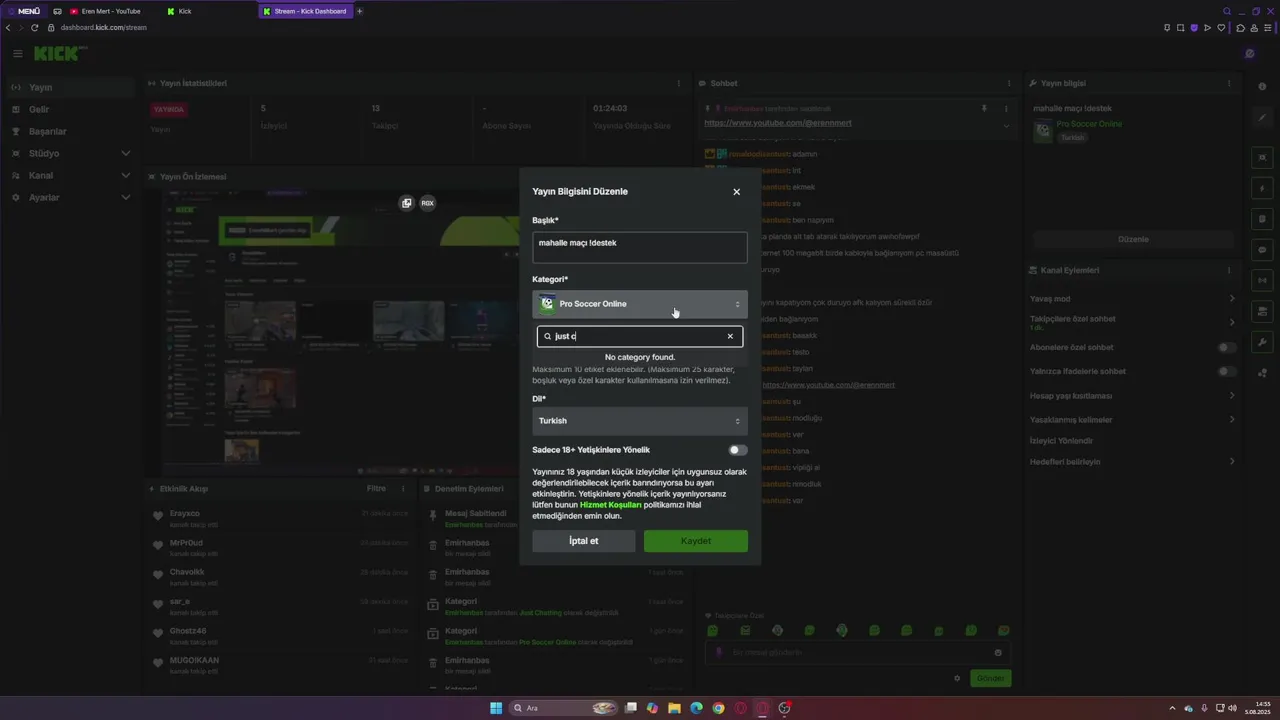Image resolution: width=1280 pixels, height=720 pixels.
Task: Click the İptal et button
Action: (583, 541)
